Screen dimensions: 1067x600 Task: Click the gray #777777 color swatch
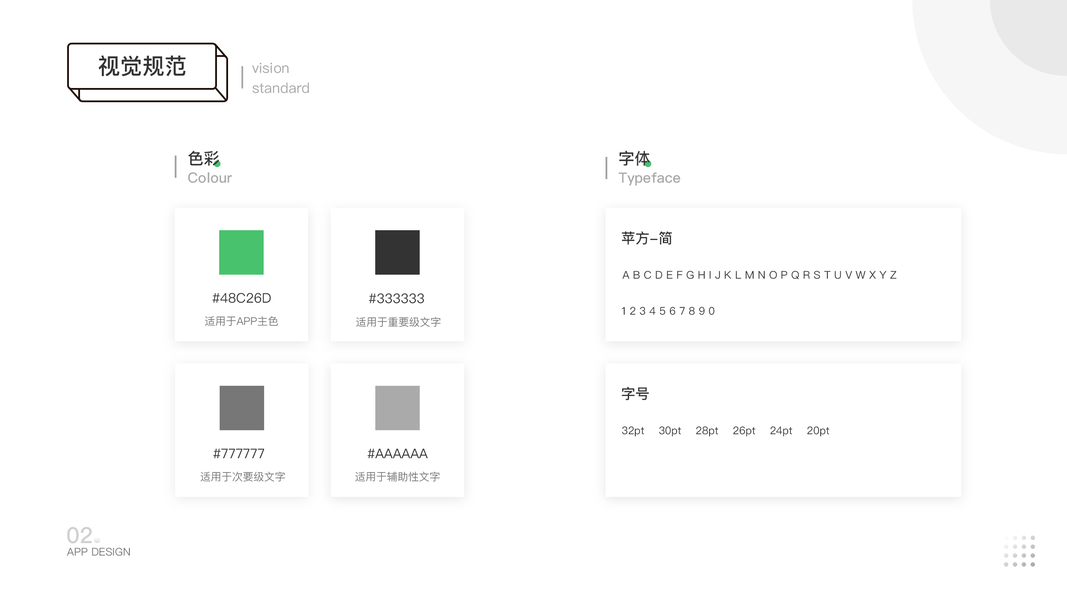(x=242, y=408)
